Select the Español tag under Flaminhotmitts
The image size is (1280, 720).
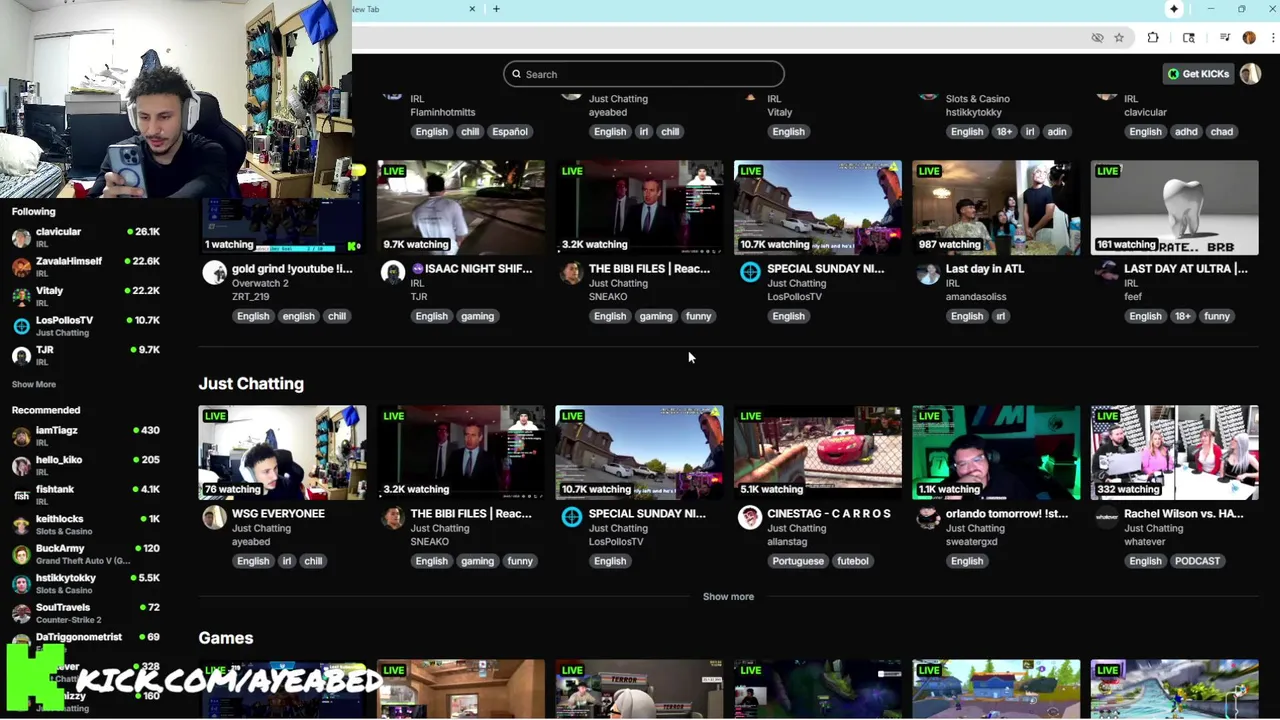coord(510,131)
